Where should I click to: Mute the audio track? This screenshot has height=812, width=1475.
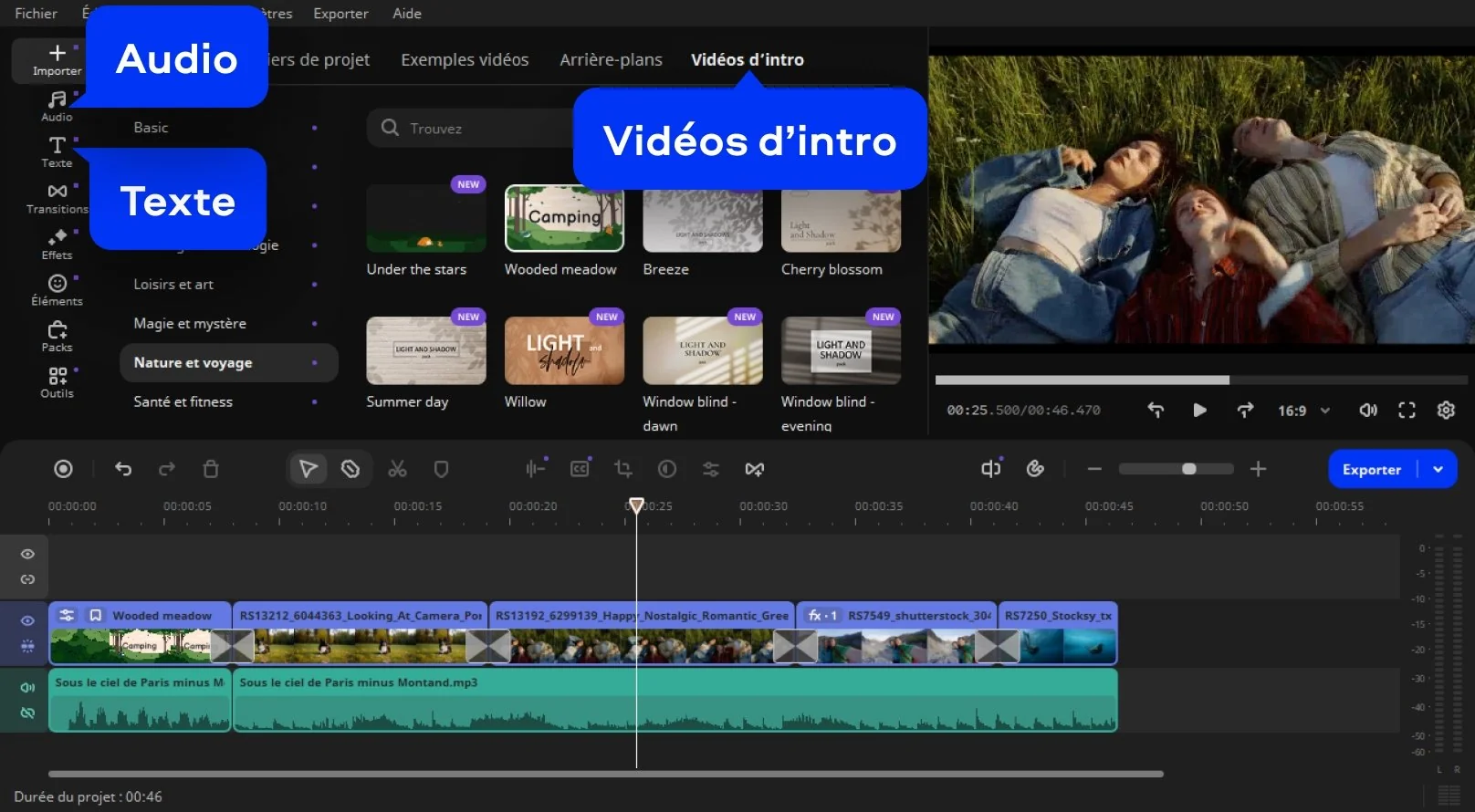pos(27,687)
